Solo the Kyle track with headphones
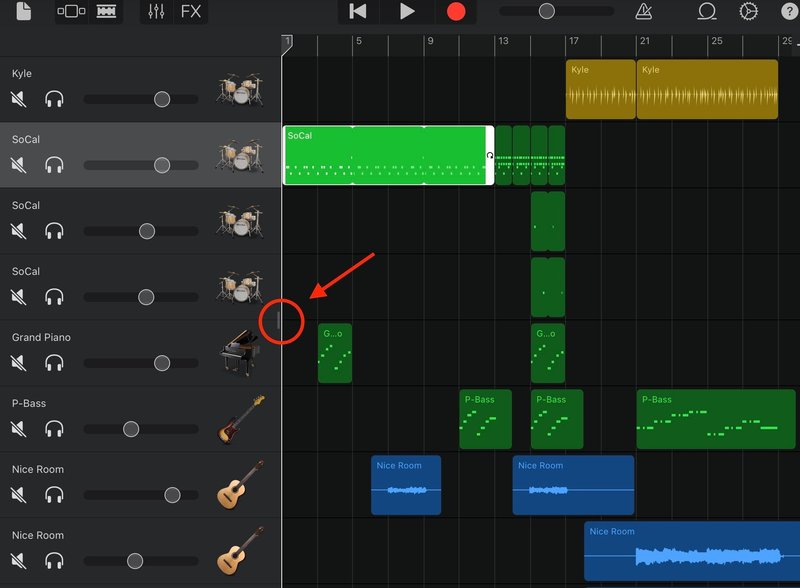This screenshot has width=800, height=588. pos(54,99)
